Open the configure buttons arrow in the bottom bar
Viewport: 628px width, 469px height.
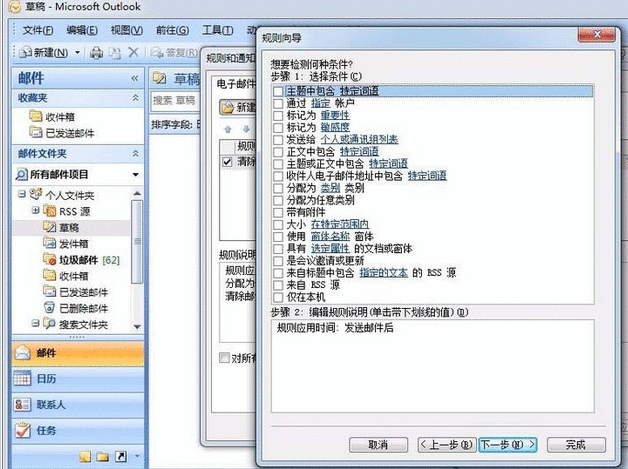coord(137,456)
